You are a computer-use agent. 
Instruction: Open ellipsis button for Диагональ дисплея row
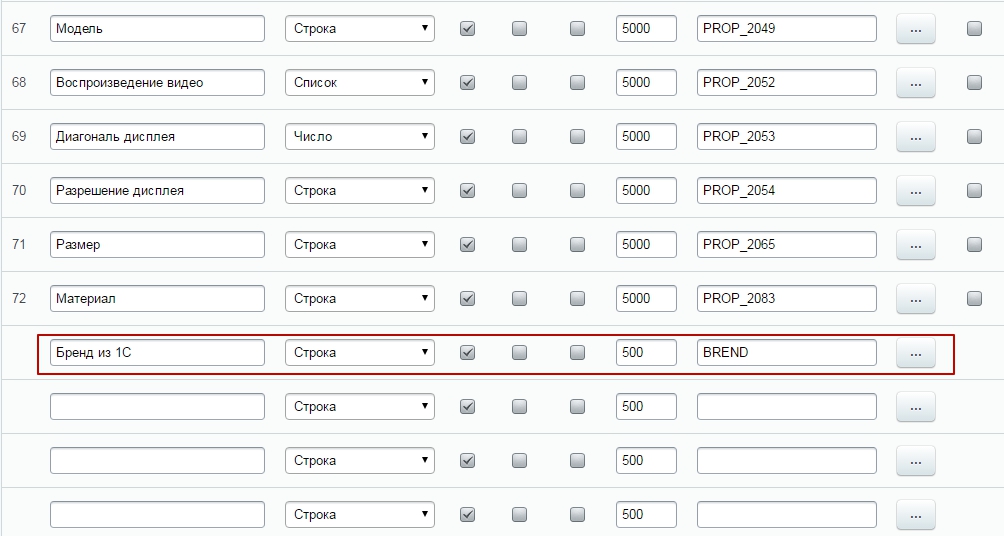click(915, 137)
